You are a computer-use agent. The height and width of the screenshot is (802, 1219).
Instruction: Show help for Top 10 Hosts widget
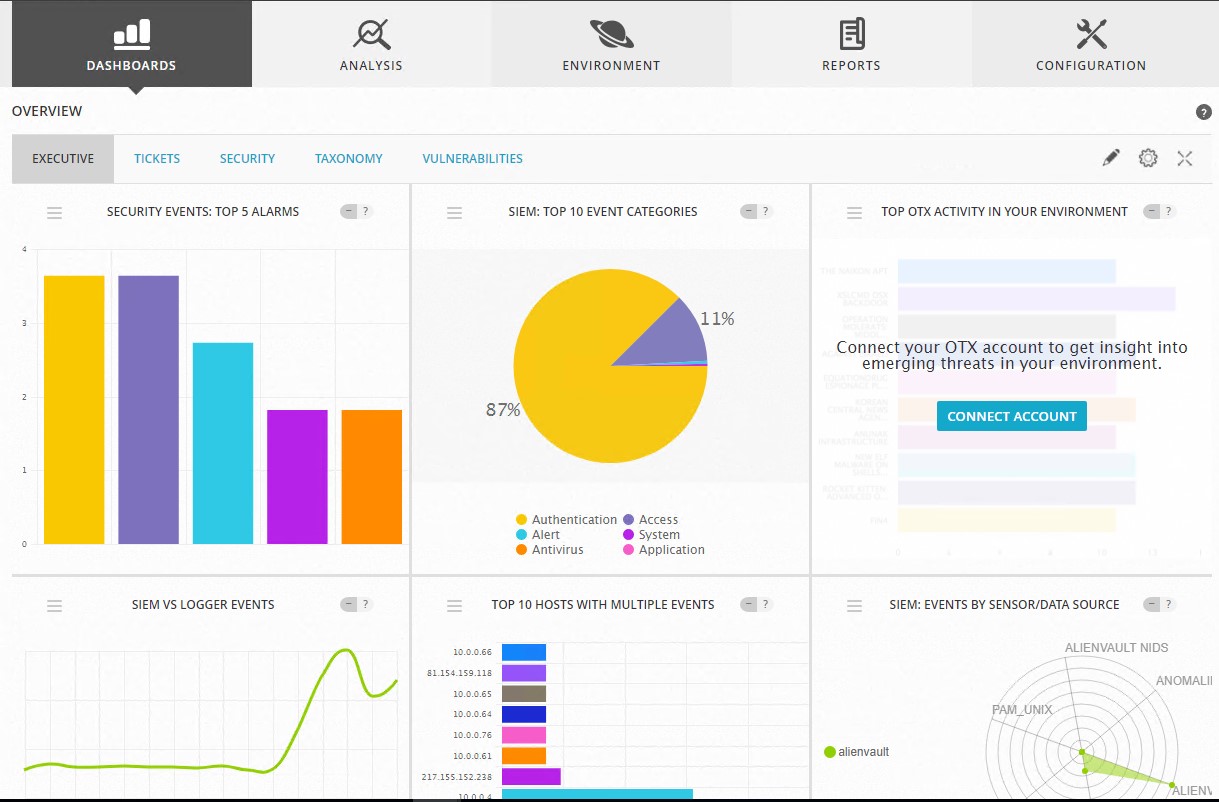point(766,605)
